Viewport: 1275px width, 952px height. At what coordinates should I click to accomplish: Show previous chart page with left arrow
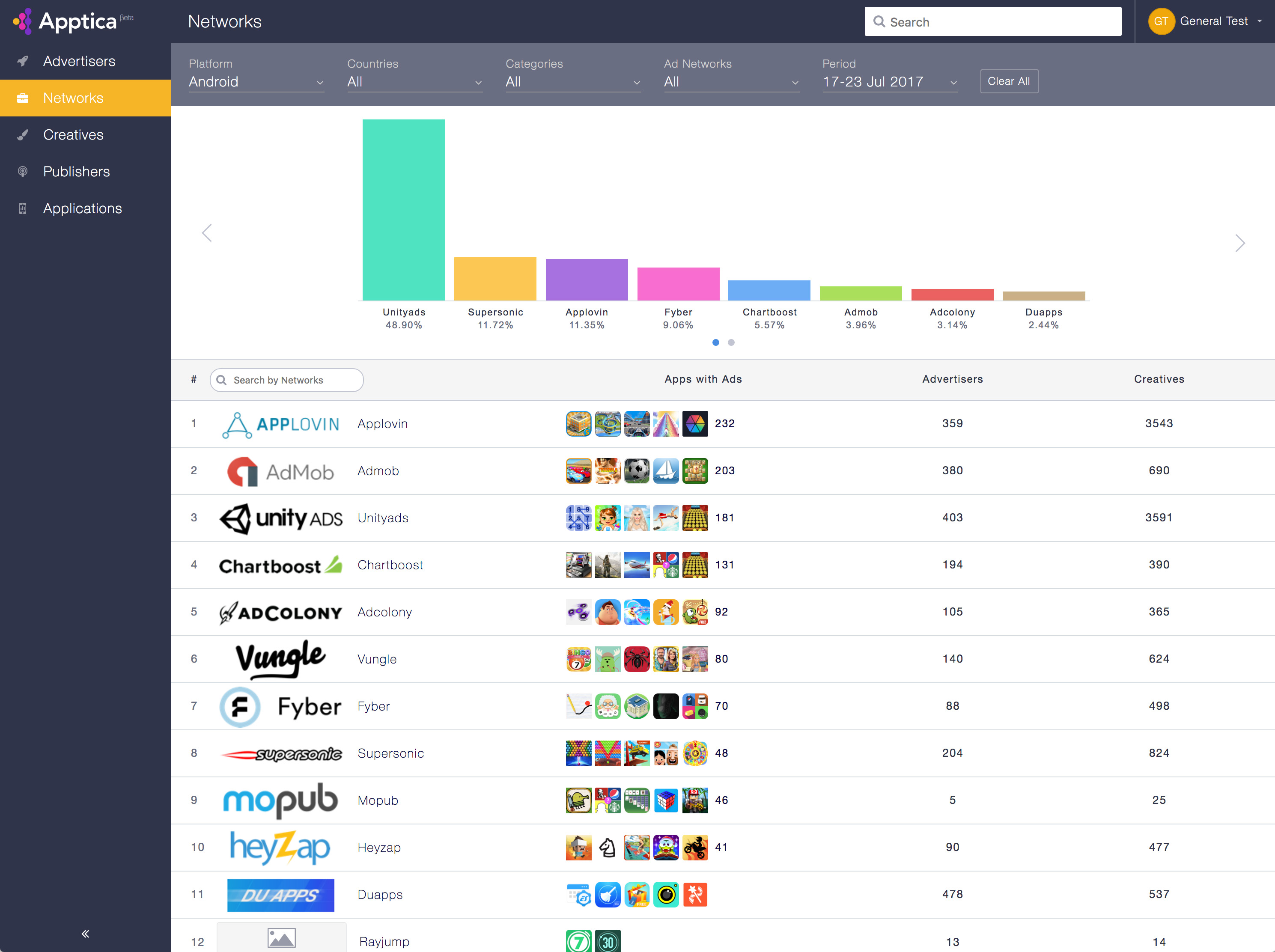click(x=207, y=233)
